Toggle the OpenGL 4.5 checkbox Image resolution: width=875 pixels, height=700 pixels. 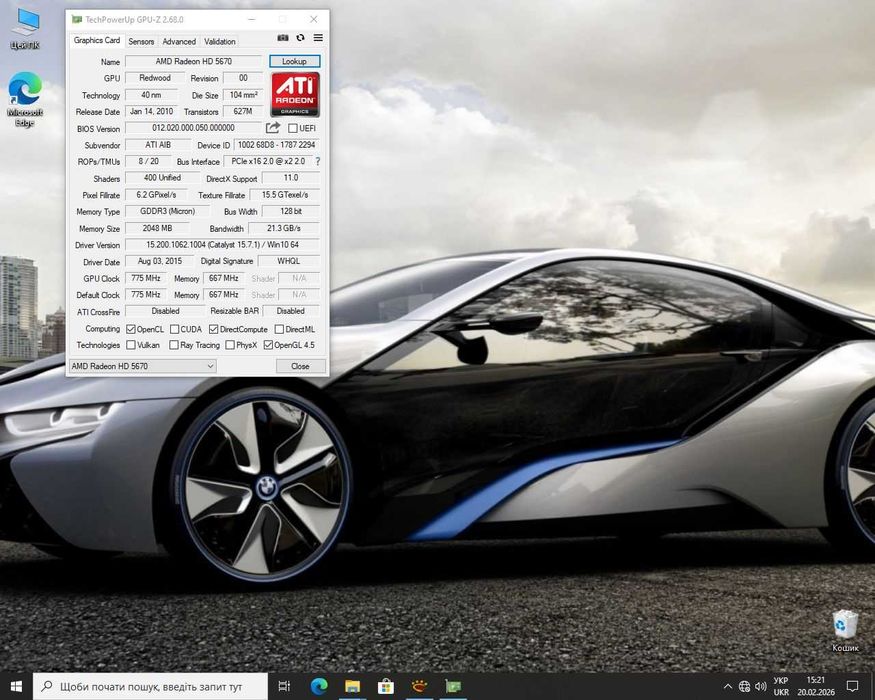pyautogui.click(x=268, y=345)
